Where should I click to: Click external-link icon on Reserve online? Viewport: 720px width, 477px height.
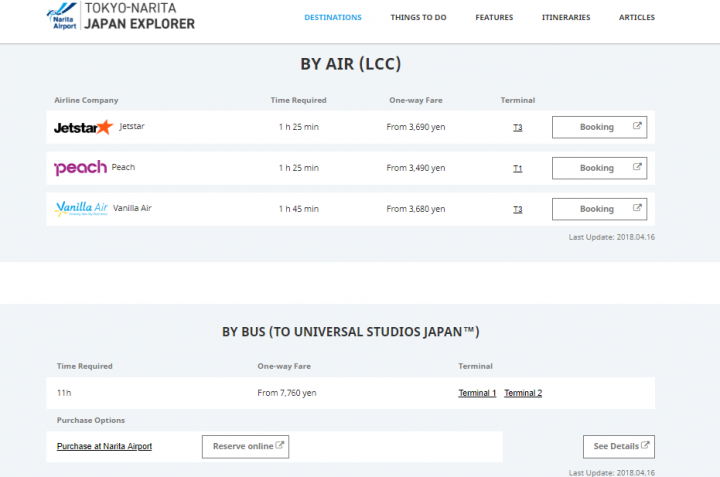pyautogui.click(x=279, y=445)
